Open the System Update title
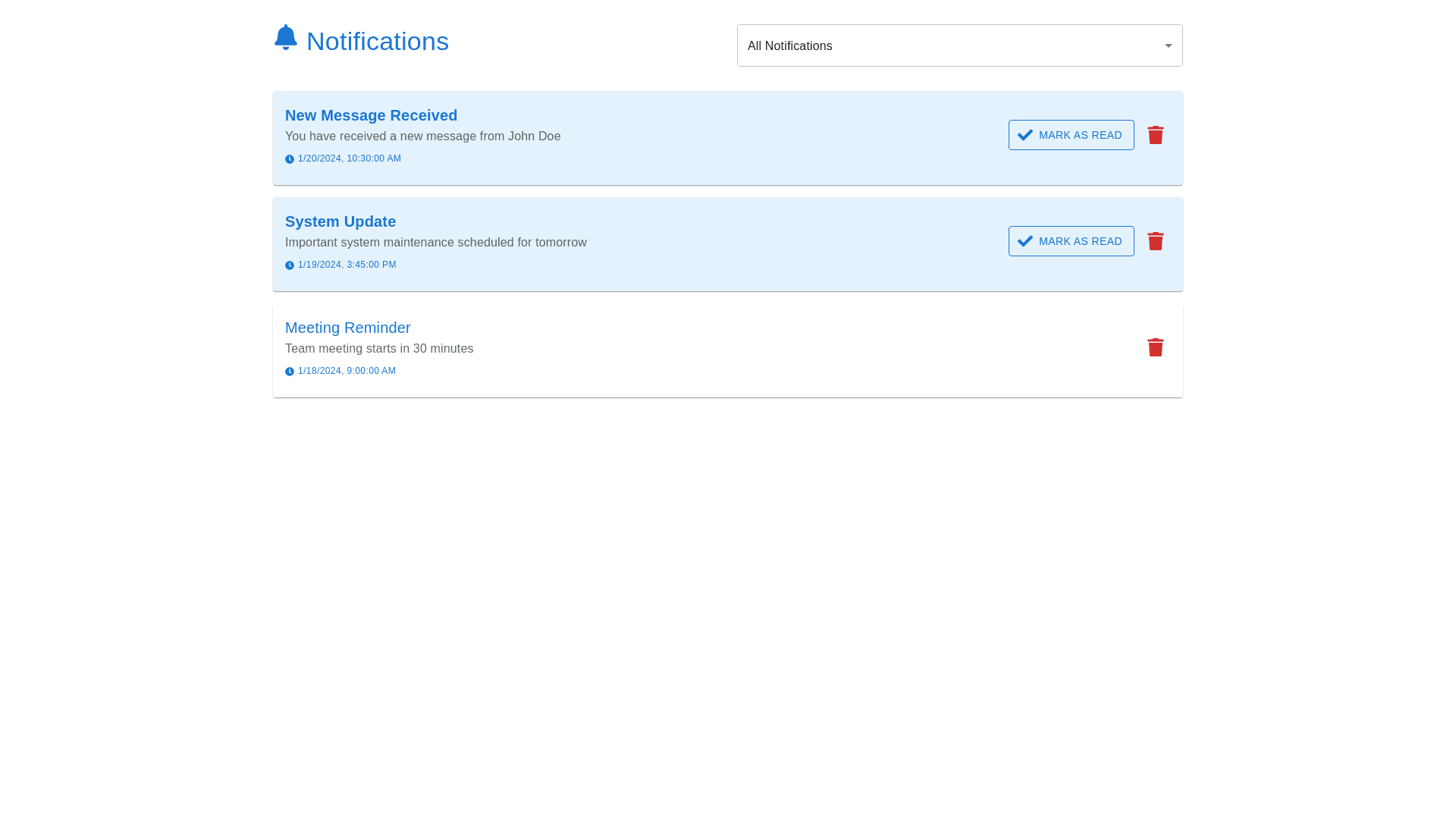This screenshot has width=1456, height=819. point(340,221)
